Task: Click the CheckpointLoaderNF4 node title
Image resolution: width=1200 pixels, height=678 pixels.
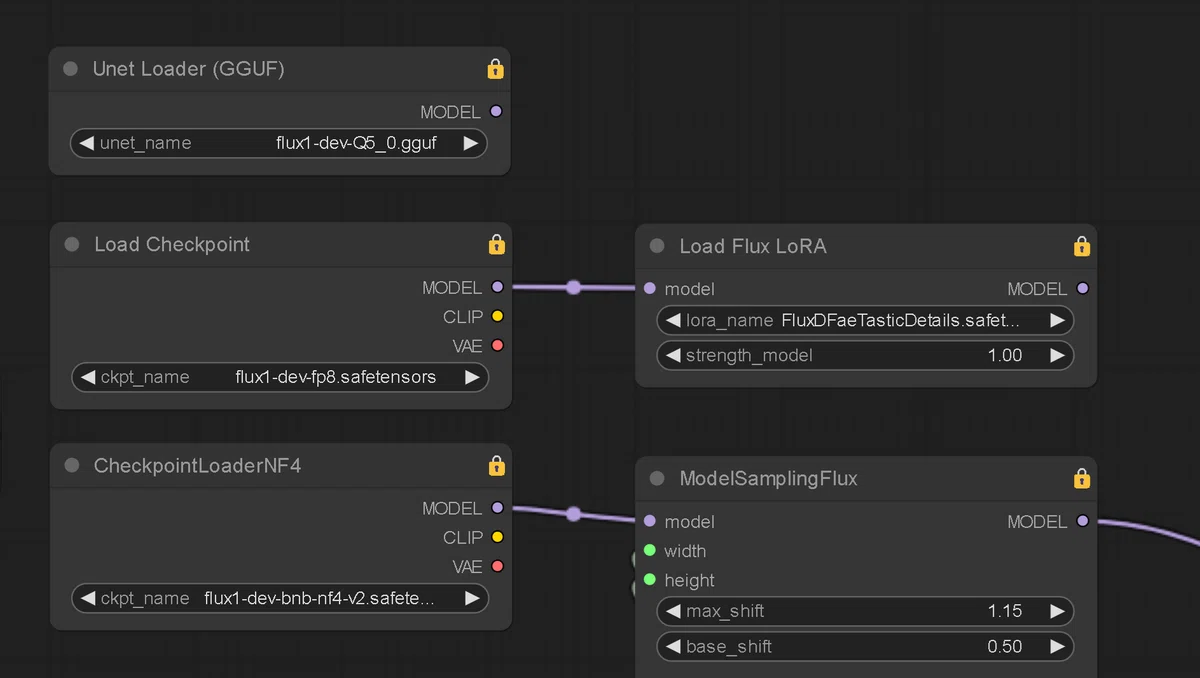Action: [198, 465]
